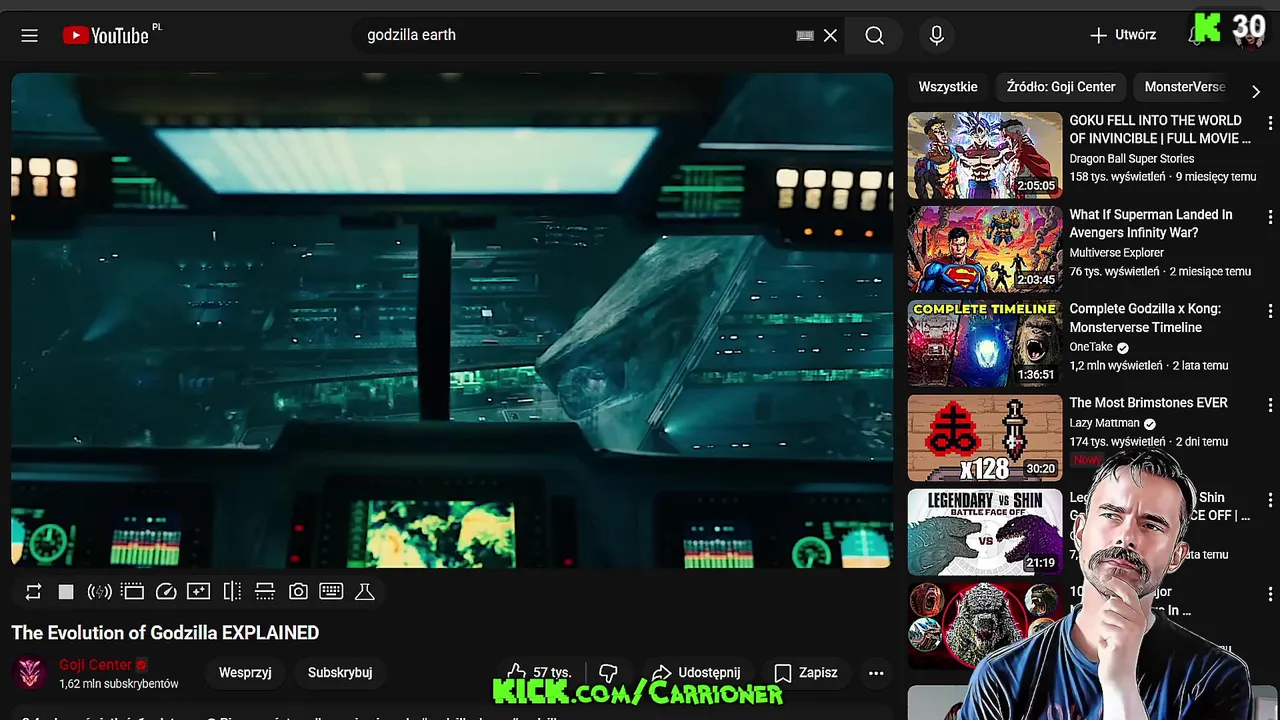The width and height of the screenshot is (1280, 720).
Task: Select the MonsterVerse filter chip
Action: pyautogui.click(x=1185, y=87)
